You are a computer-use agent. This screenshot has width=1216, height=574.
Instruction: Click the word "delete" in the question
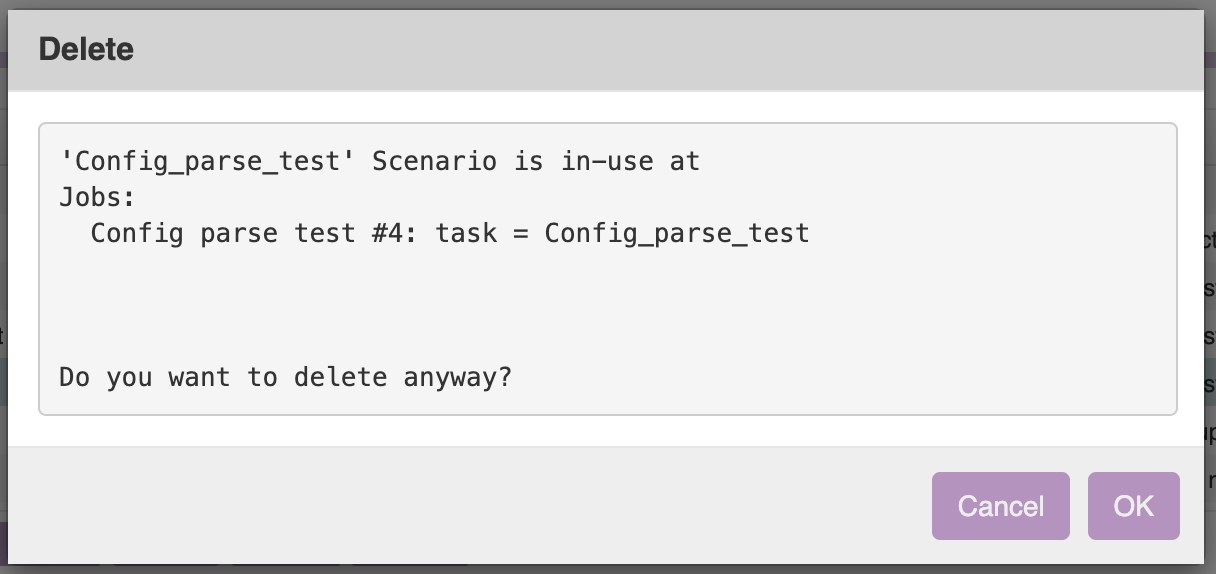339,377
